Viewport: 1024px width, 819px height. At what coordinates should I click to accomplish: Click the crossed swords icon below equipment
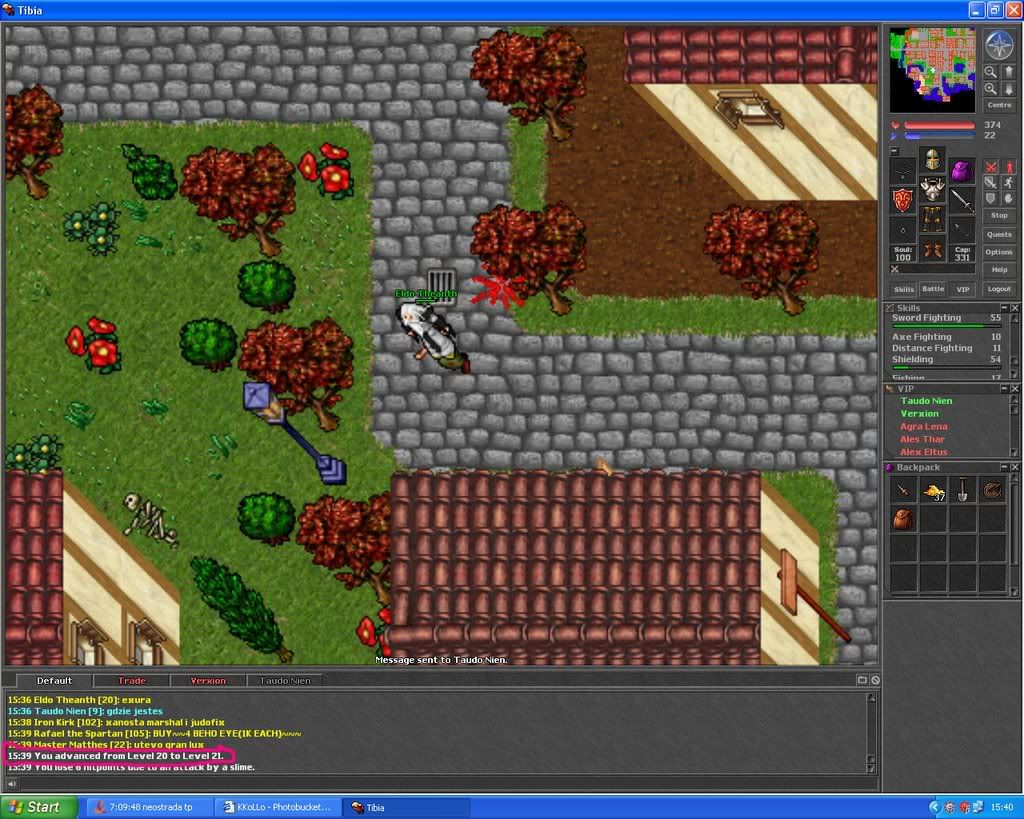895,269
